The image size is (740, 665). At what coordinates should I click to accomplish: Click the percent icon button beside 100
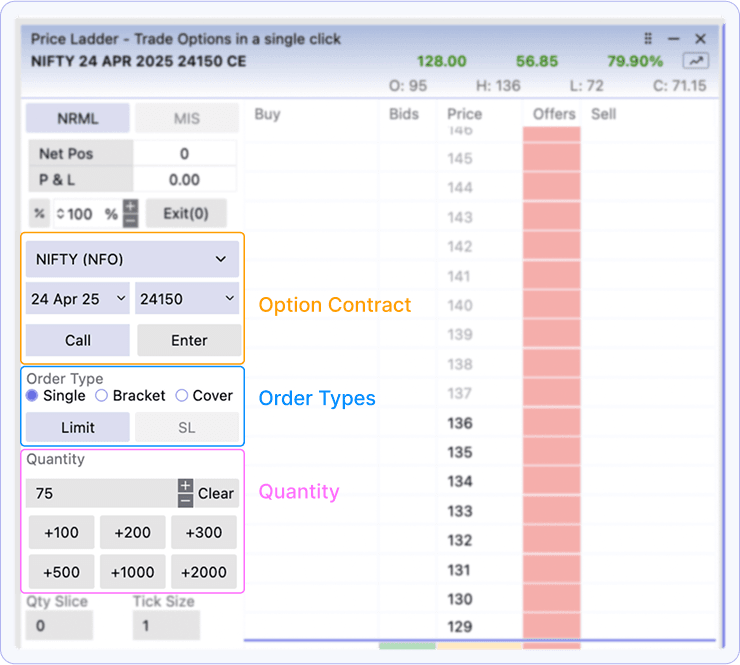pyautogui.click(x=39, y=213)
